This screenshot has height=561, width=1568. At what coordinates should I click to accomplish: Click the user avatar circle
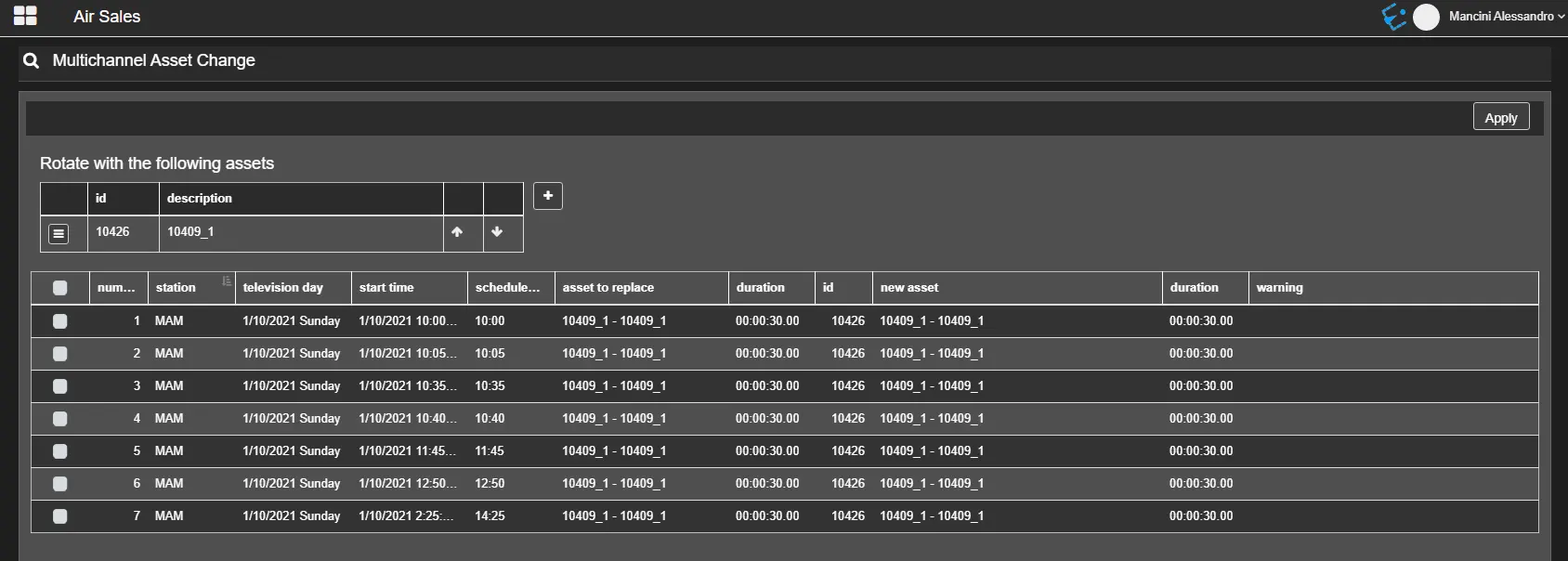tap(1426, 17)
